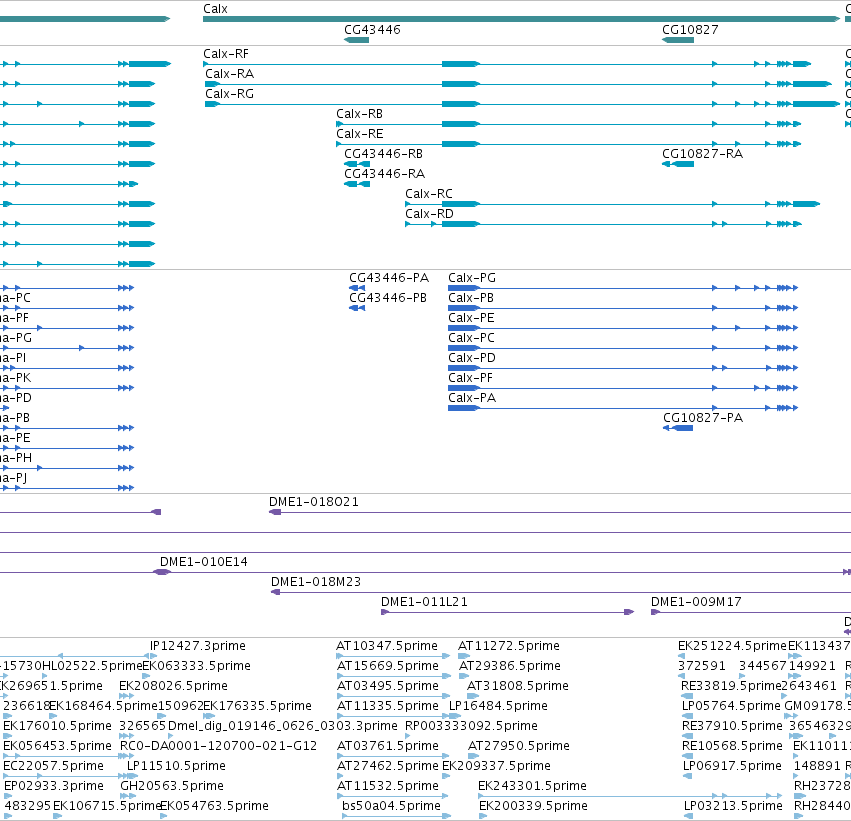The width and height of the screenshot is (851, 821).
Task: Click the EK056453.5prime EST label
Action: [x=58, y=746]
